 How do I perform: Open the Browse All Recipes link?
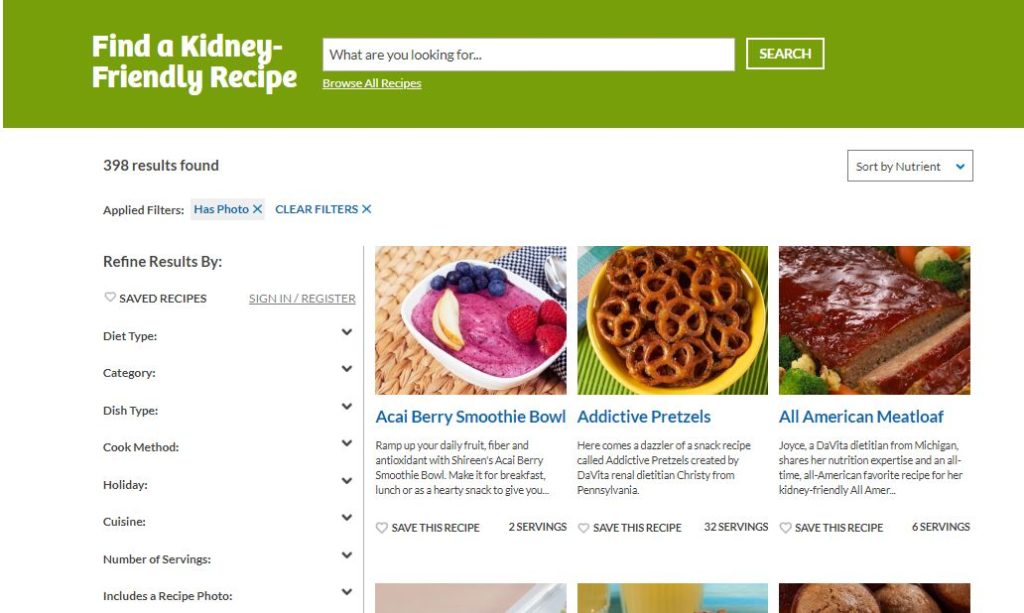372,83
